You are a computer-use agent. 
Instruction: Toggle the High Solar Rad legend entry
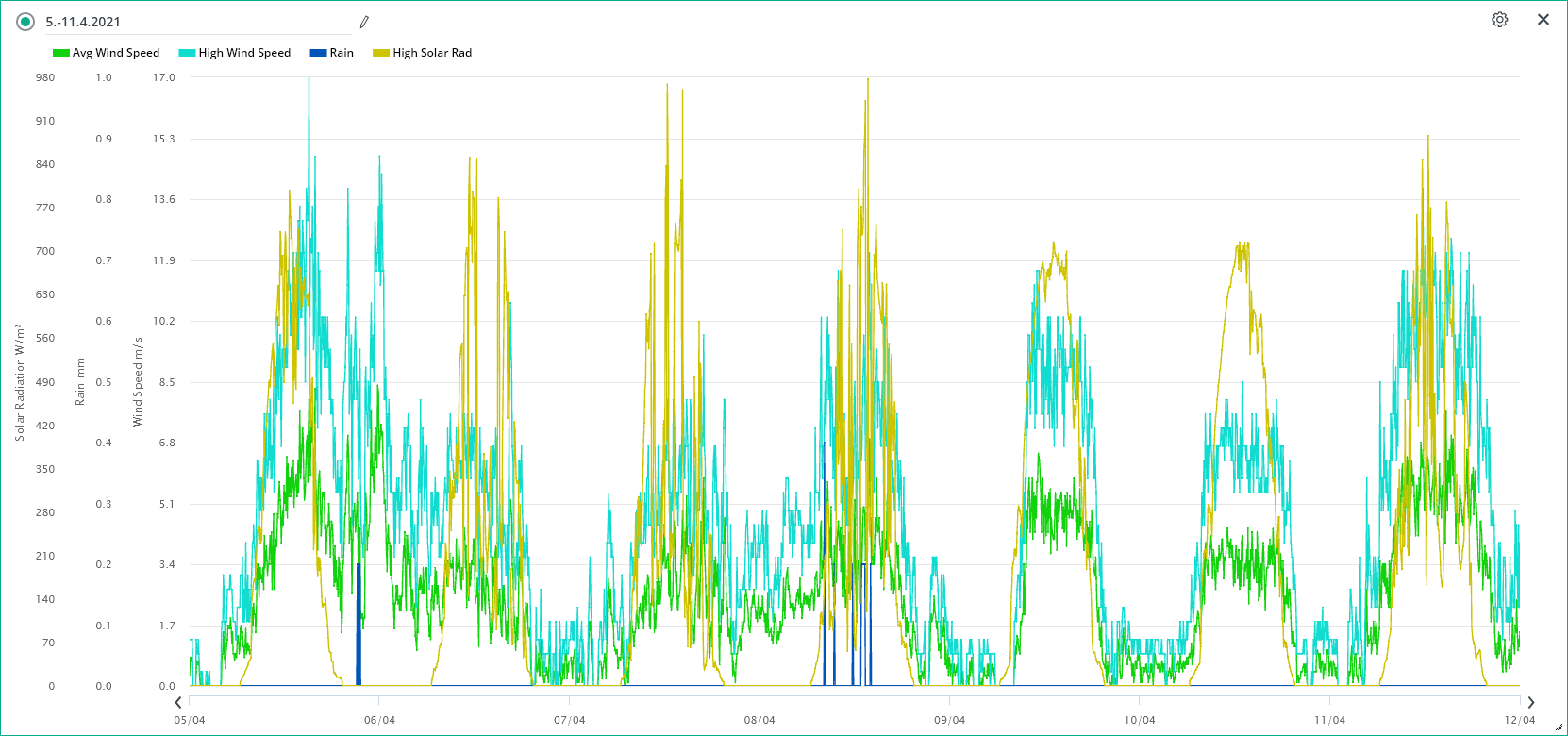[x=431, y=53]
